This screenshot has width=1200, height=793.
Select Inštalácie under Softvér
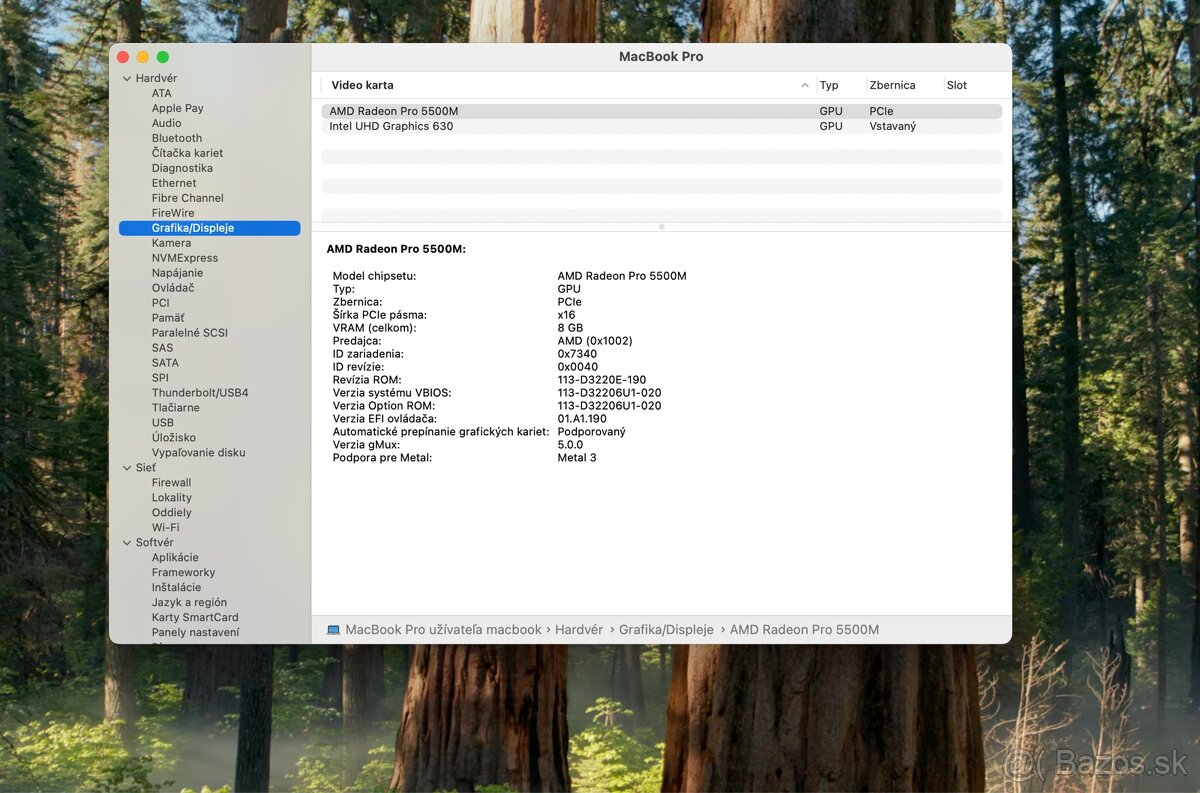click(176, 588)
